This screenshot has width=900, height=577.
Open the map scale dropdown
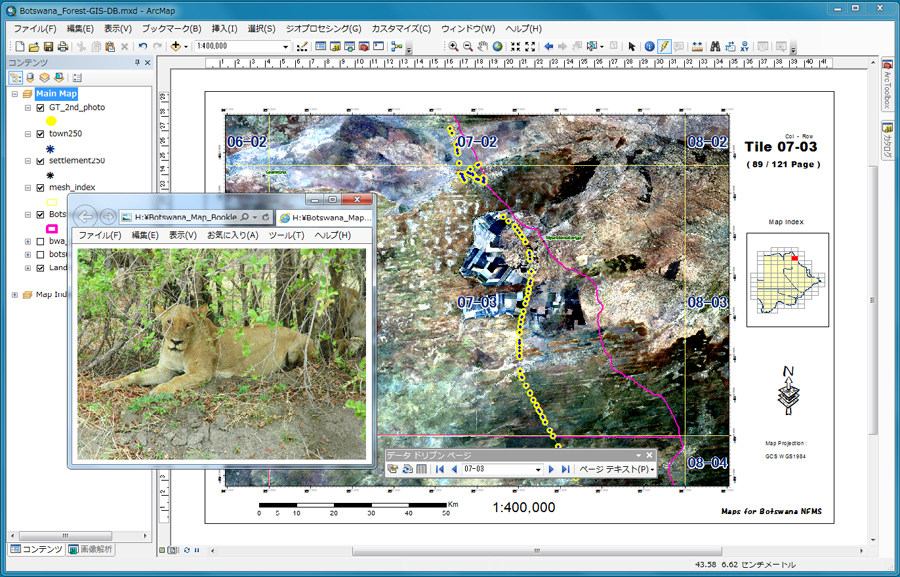pos(286,47)
